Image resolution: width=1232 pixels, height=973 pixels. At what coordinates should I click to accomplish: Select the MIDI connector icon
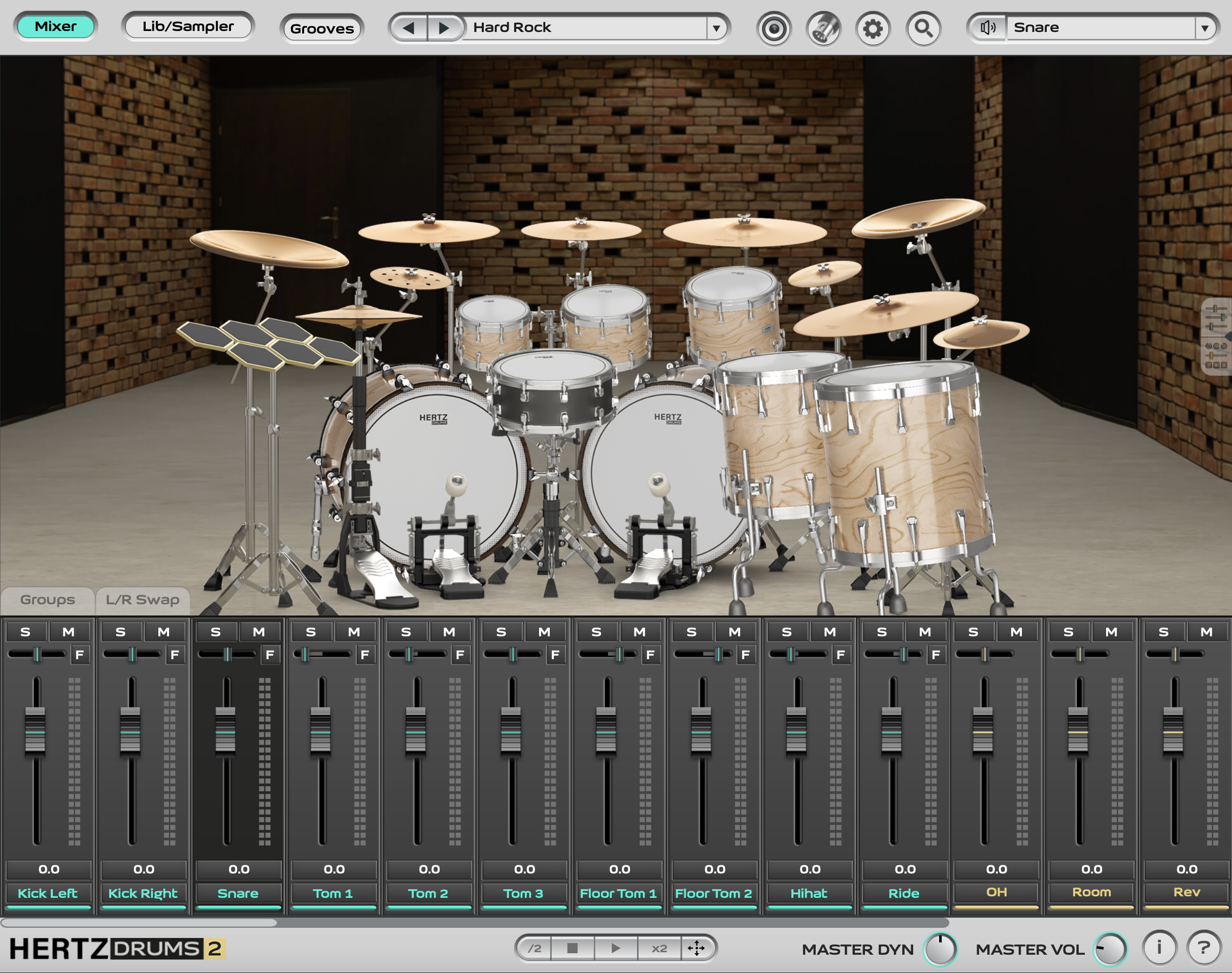tap(823, 27)
